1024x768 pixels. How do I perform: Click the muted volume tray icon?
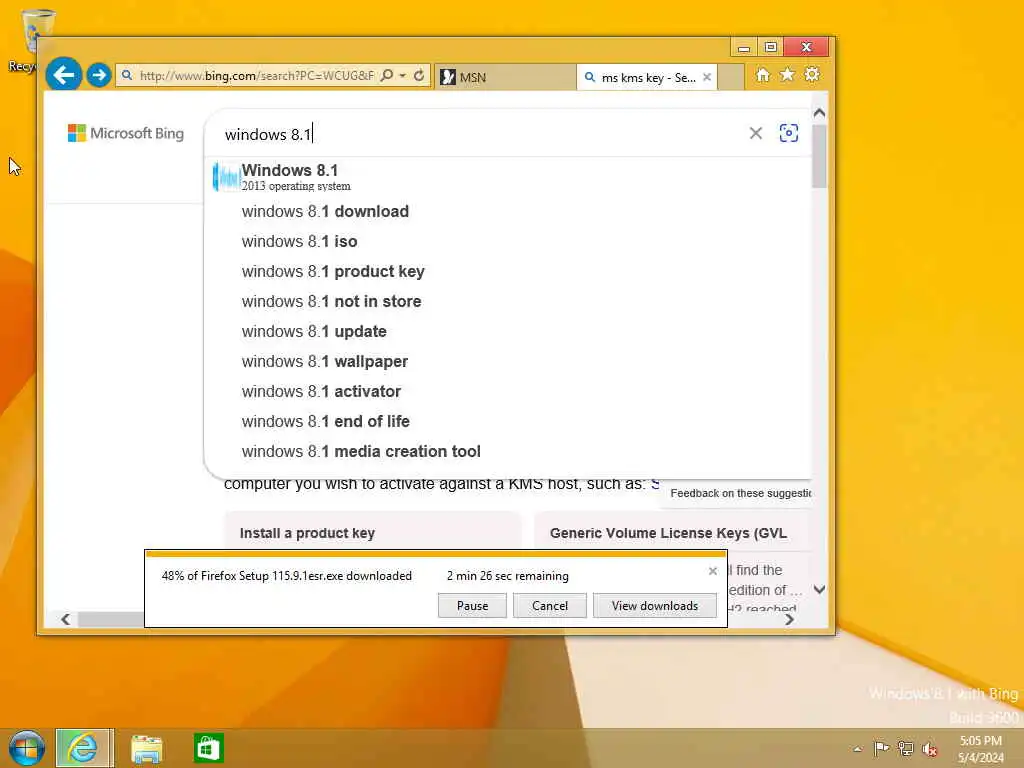tap(929, 749)
